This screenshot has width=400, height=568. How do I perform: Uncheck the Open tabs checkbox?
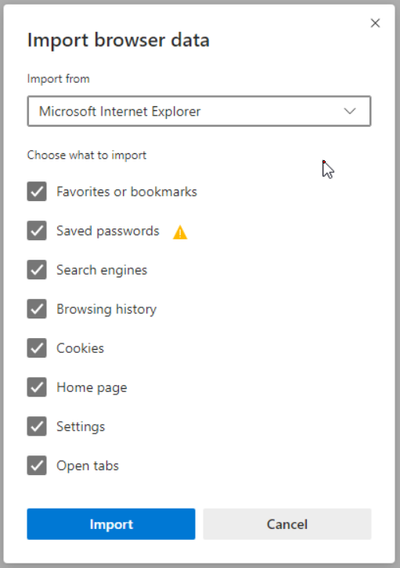point(37,465)
